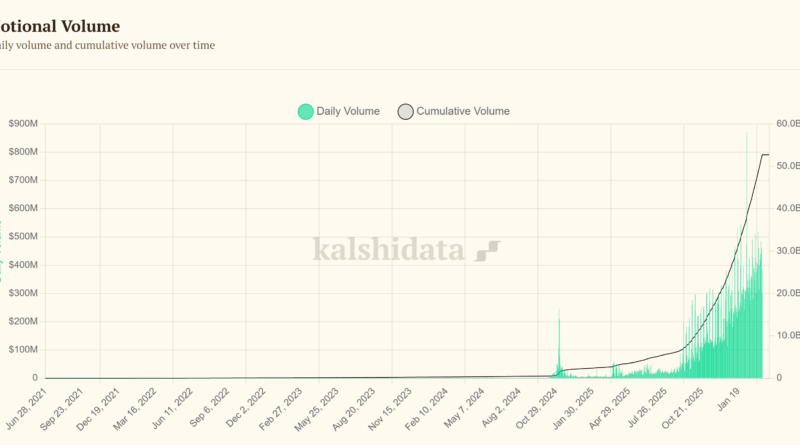Click the 60.0B right axis label
This screenshot has width=800, height=445.
click(786, 123)
